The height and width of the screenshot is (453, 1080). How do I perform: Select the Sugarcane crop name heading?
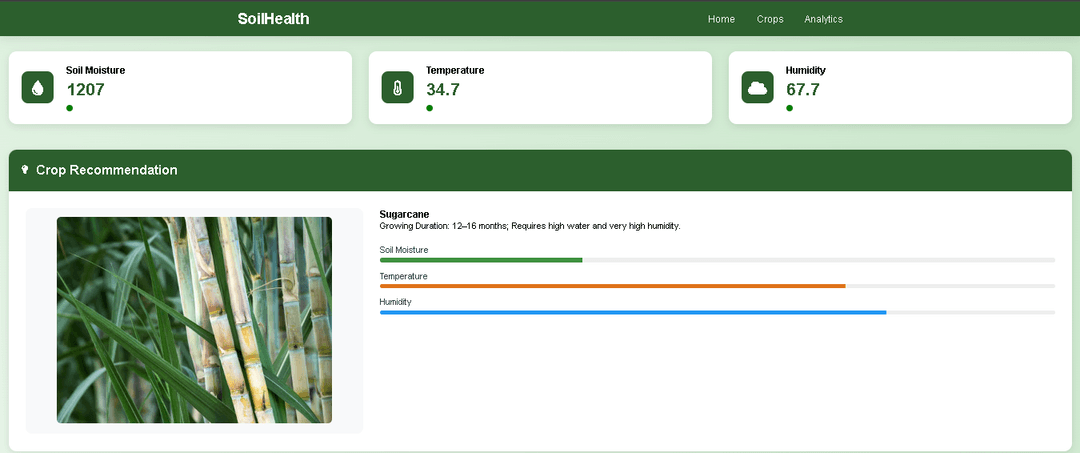[x=404, y=214]
